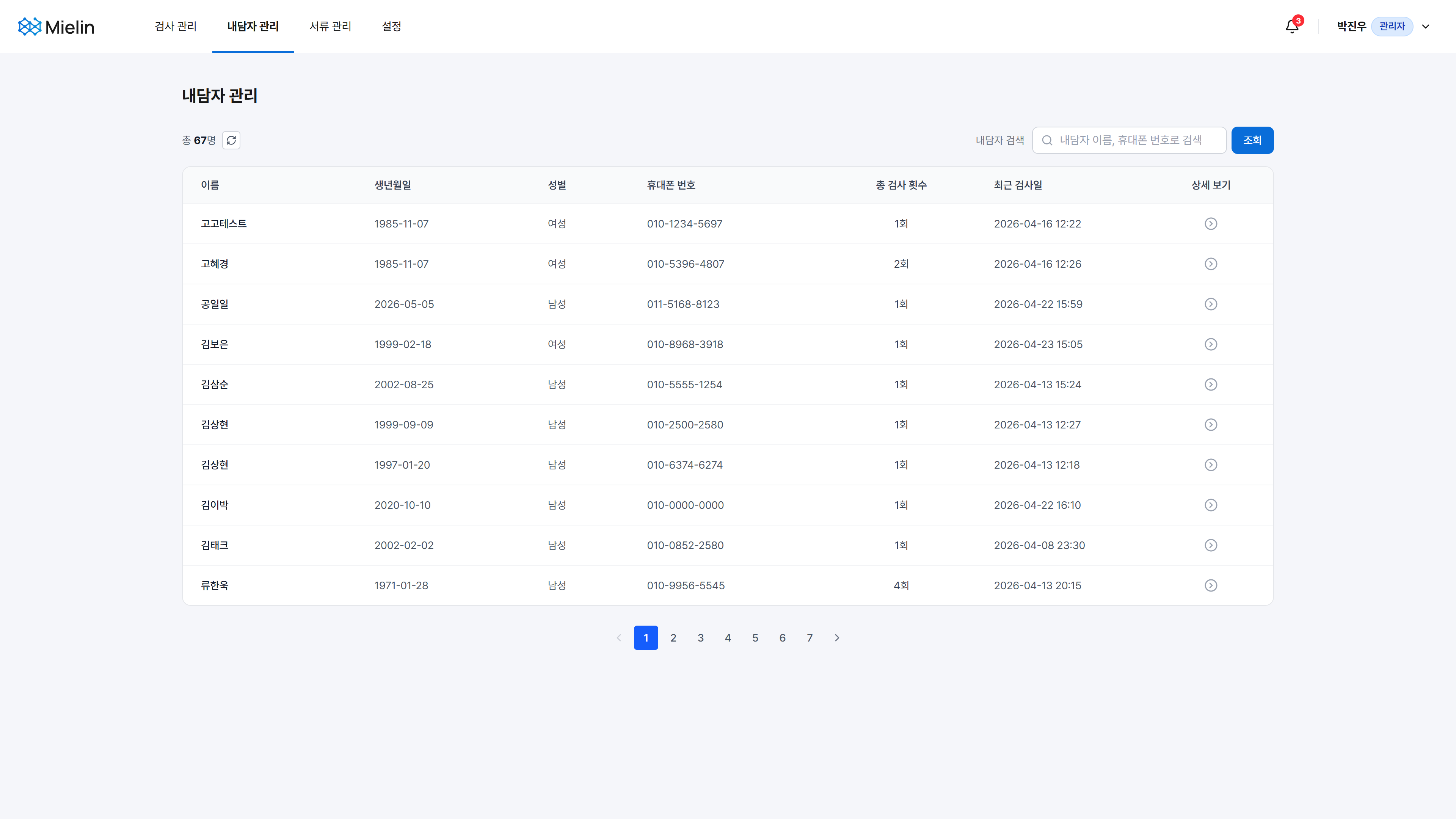Select page 3 in pagination
The image size is (1456, 819).
click(x=700, y=637)
